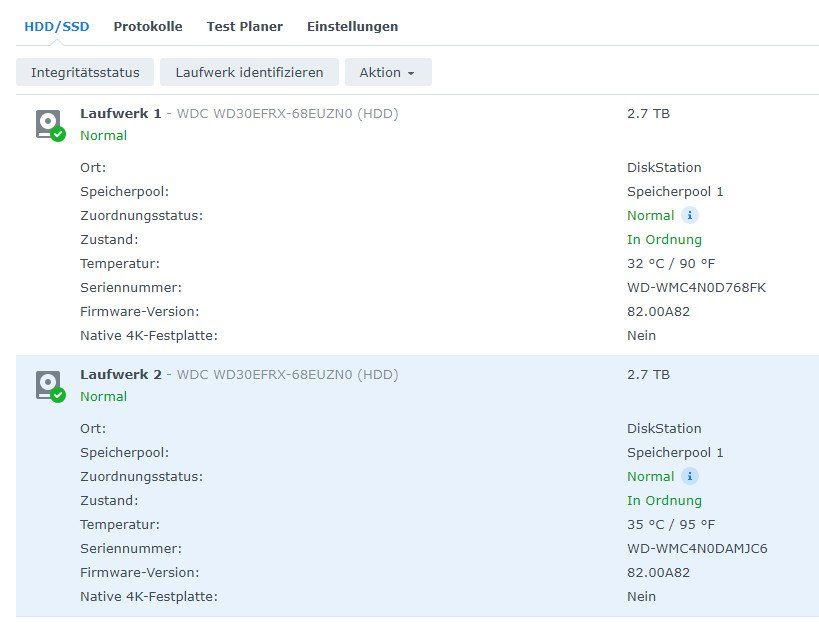Image resolution: width=819 pixels, height=631 pixels.
Task: Go to the Einstellungen tab
Action: pos(353,27)
